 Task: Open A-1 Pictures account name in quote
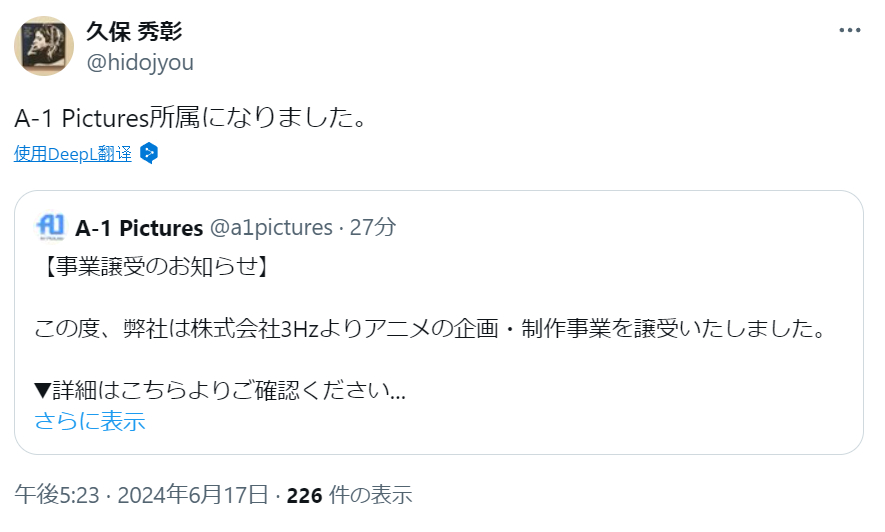(x=139, y=228)
